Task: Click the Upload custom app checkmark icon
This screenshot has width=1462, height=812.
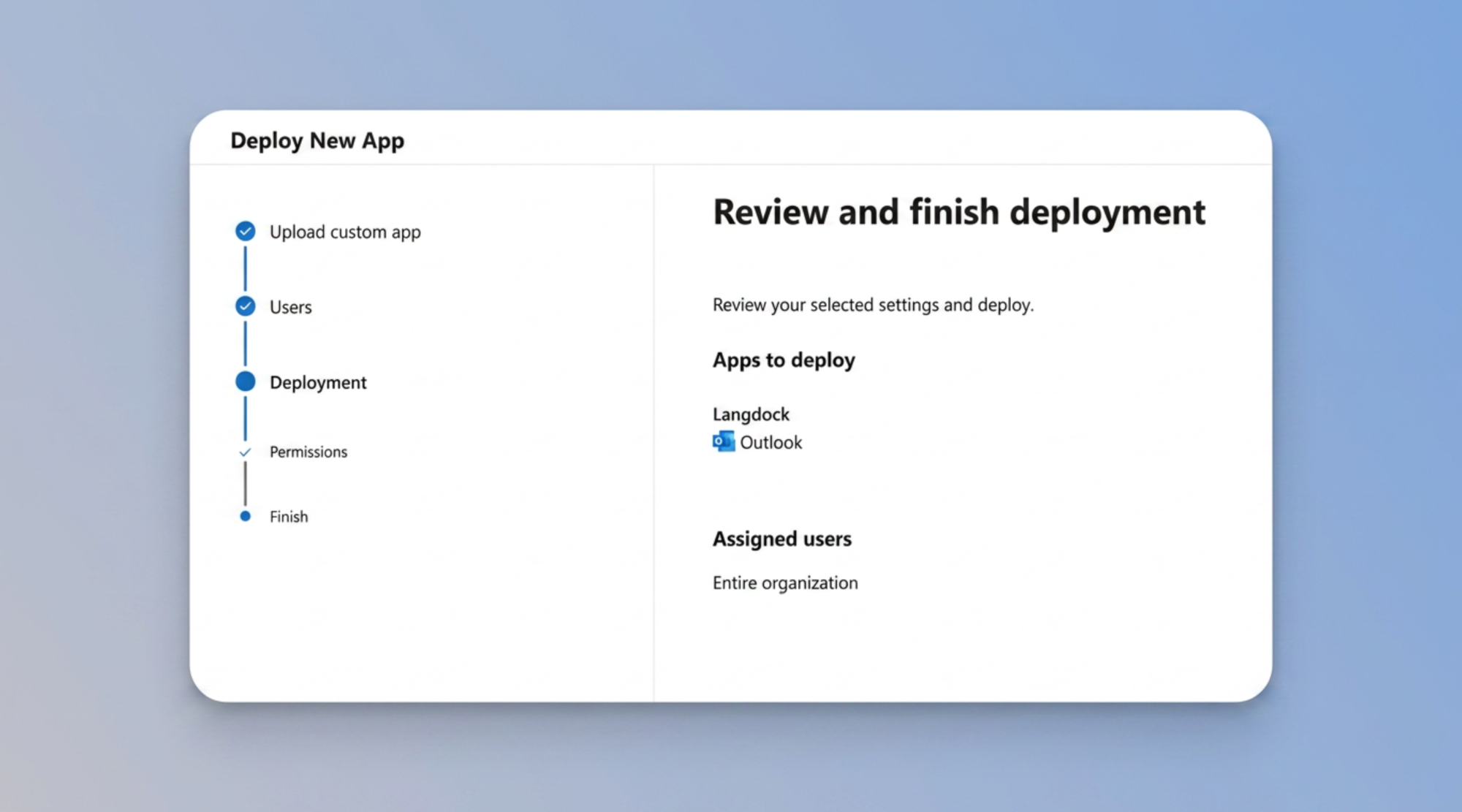Action: [246, 231]
